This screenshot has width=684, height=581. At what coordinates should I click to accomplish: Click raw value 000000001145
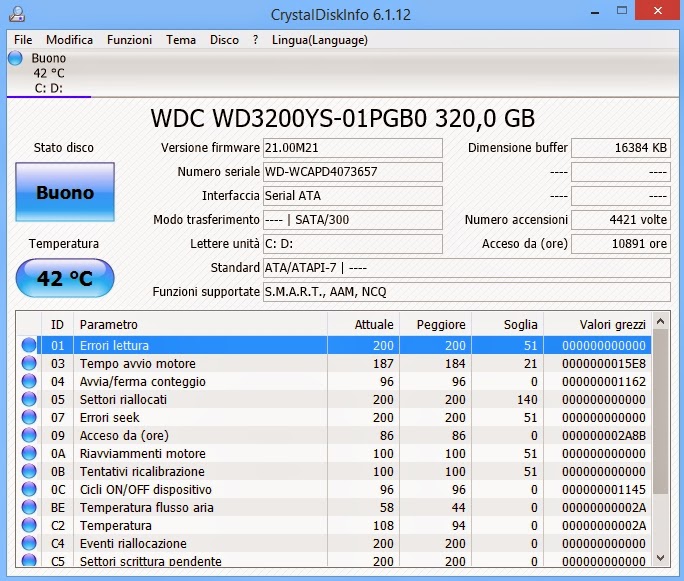(x=604, y=489)
